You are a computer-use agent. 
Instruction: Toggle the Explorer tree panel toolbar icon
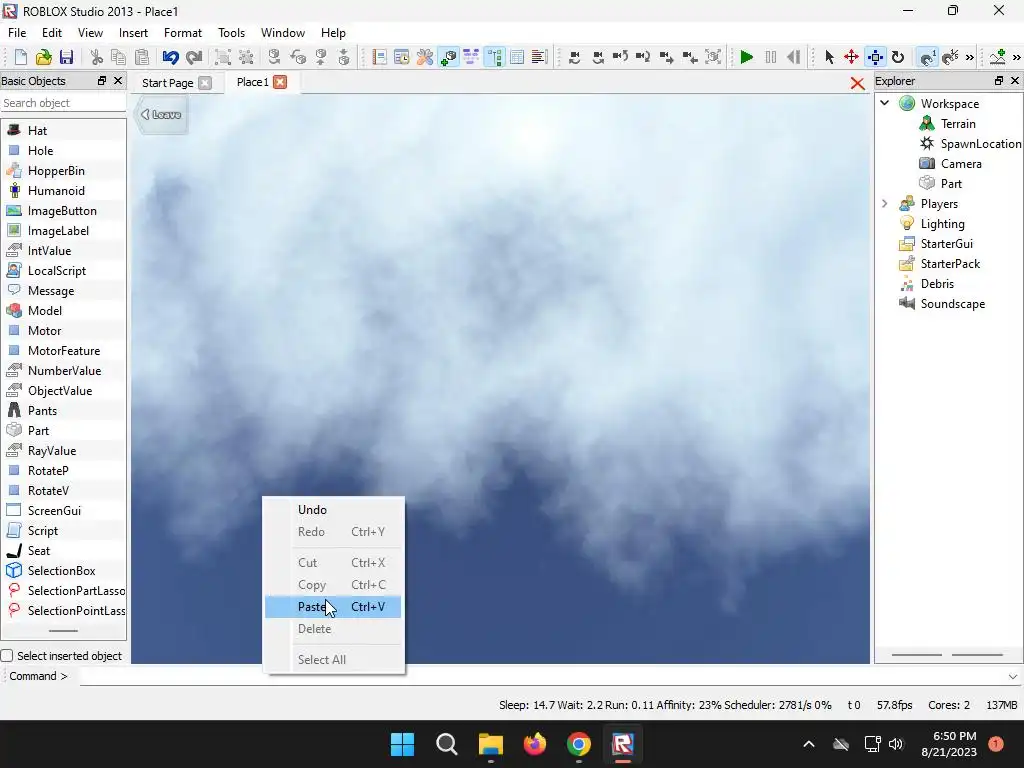494,57
